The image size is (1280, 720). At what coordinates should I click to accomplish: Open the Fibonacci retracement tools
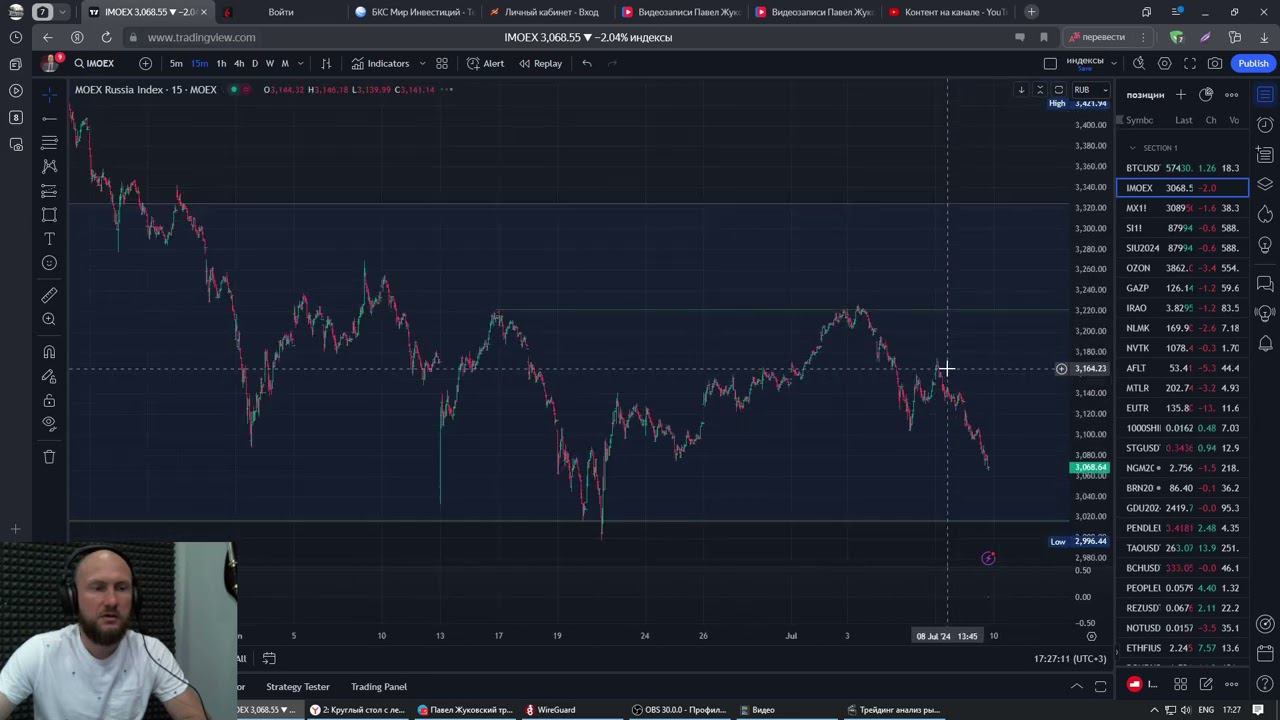point(49,142)
